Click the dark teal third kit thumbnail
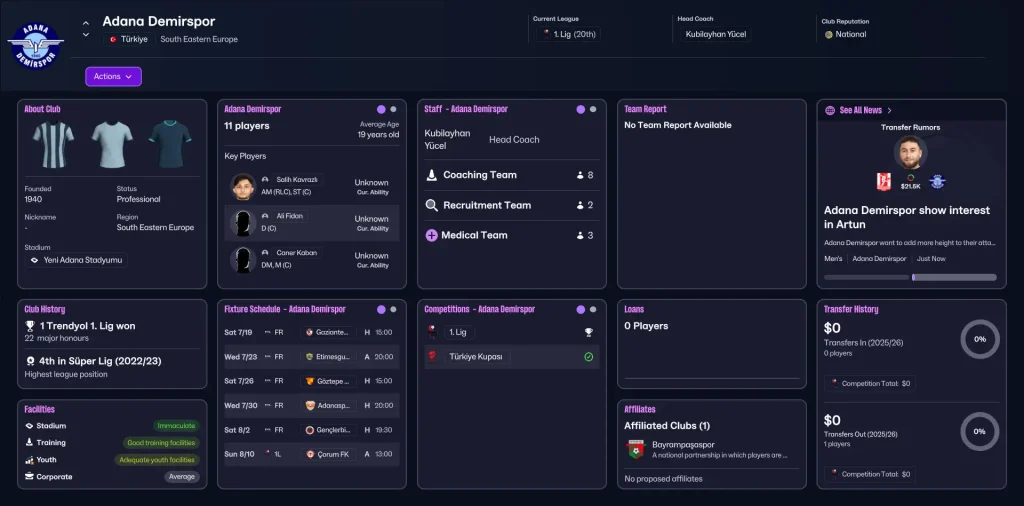The width and height of the screenshot is (1024, 506). (170, 144)
